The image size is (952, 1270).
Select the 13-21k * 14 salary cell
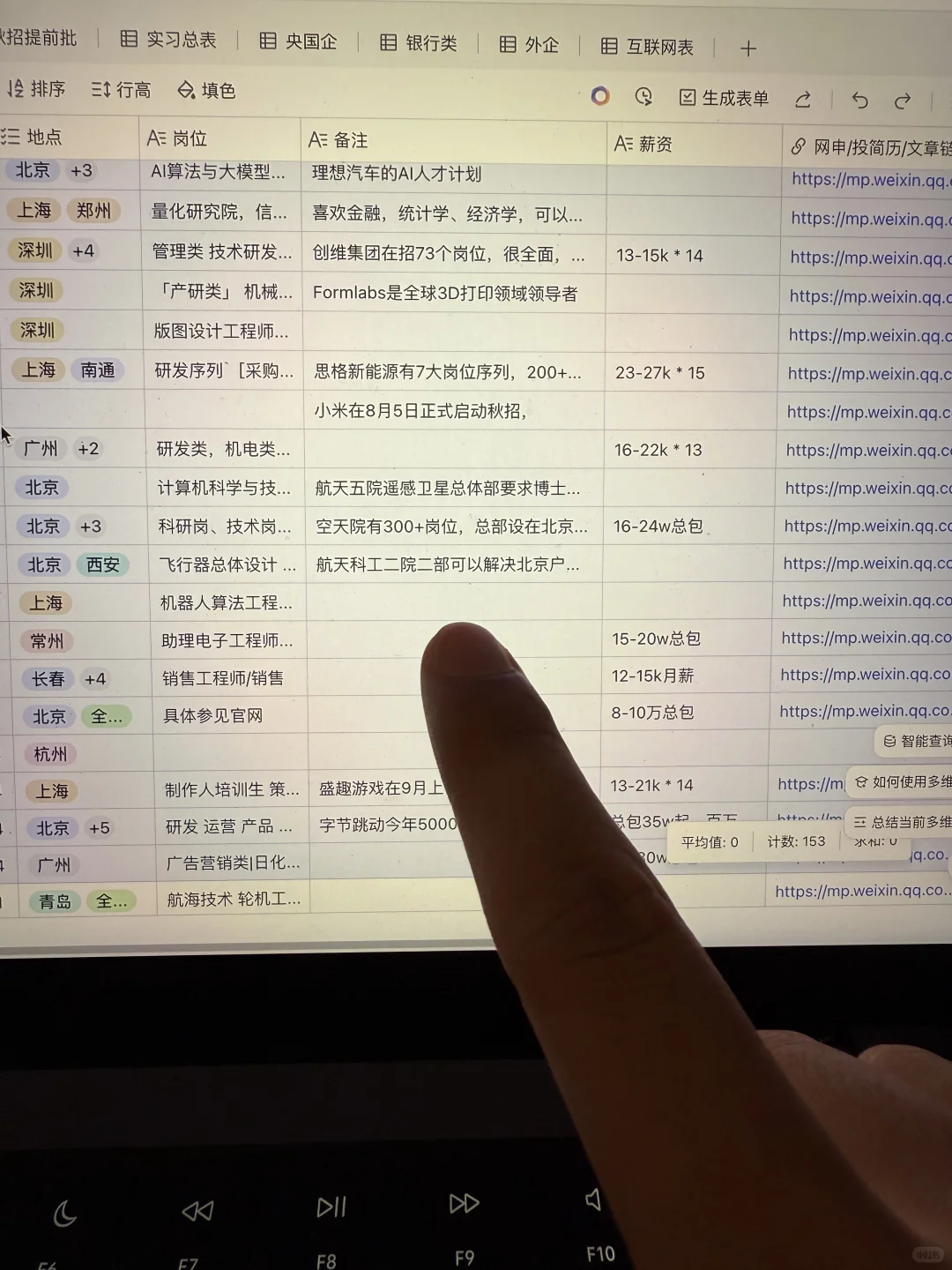(x=683, y=784)
